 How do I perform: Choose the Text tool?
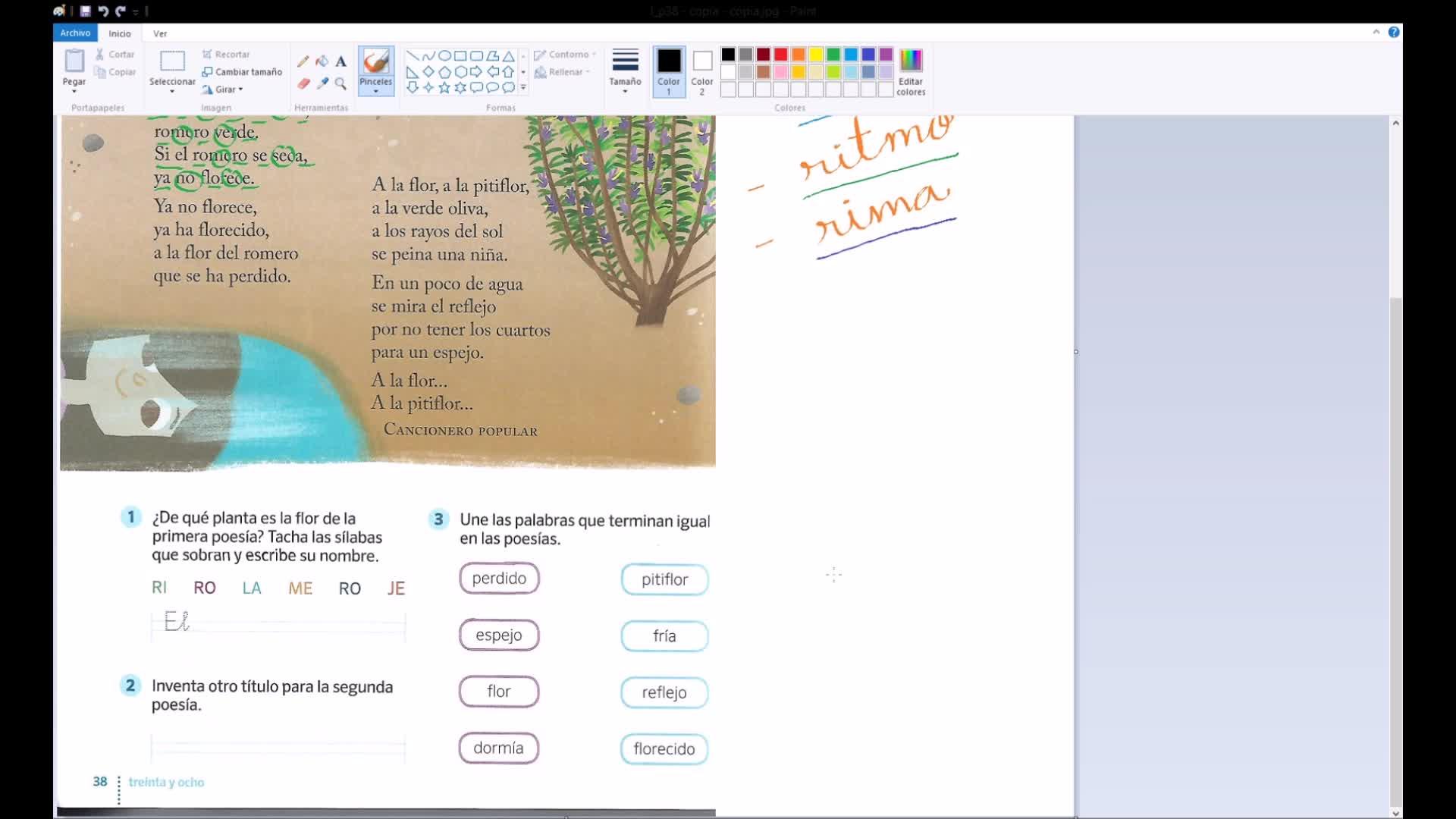pyautogui.click(x=341, y=61)
